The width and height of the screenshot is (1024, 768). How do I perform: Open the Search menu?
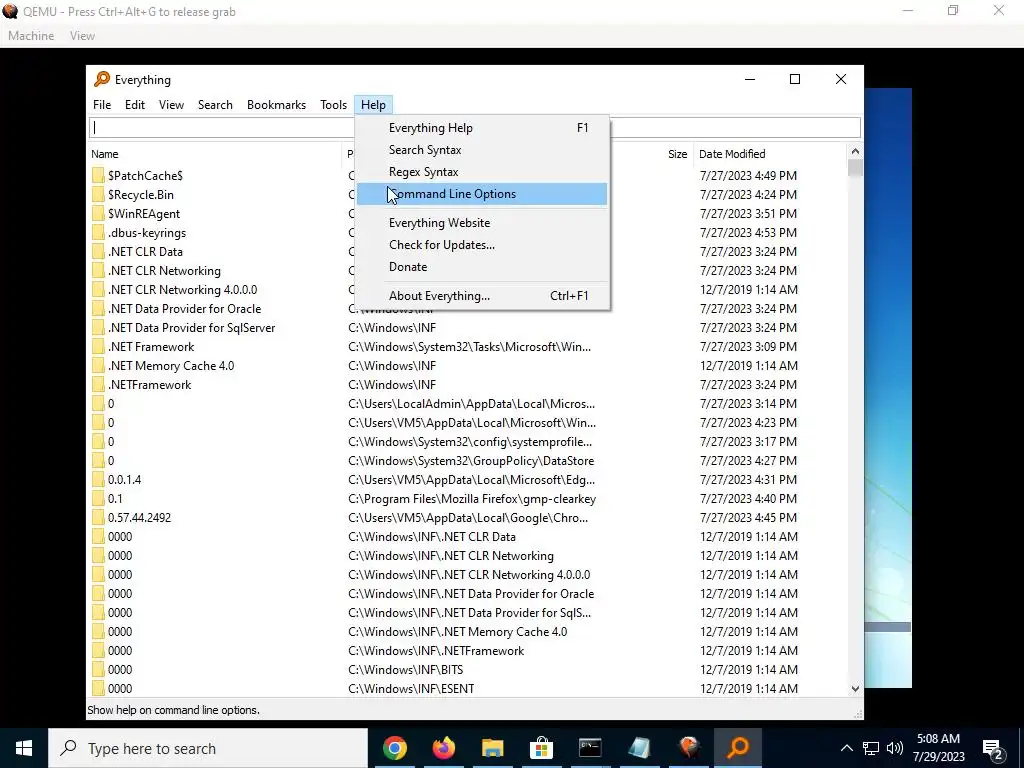click(x=215, y=104)
